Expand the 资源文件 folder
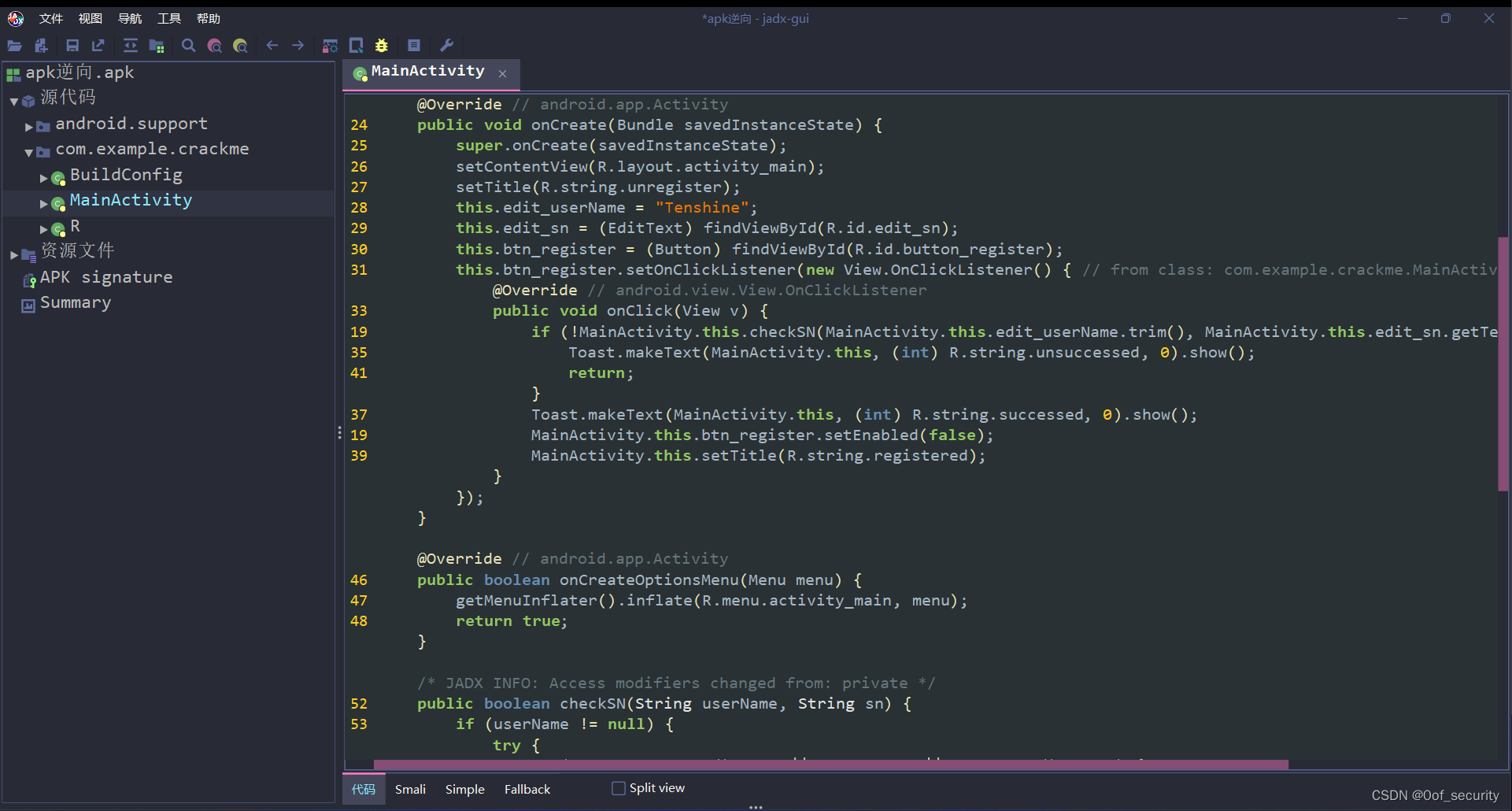Image resolution: width=1512 pixels, height=811 pixels. pyautogui.click(x=13, y=254)
